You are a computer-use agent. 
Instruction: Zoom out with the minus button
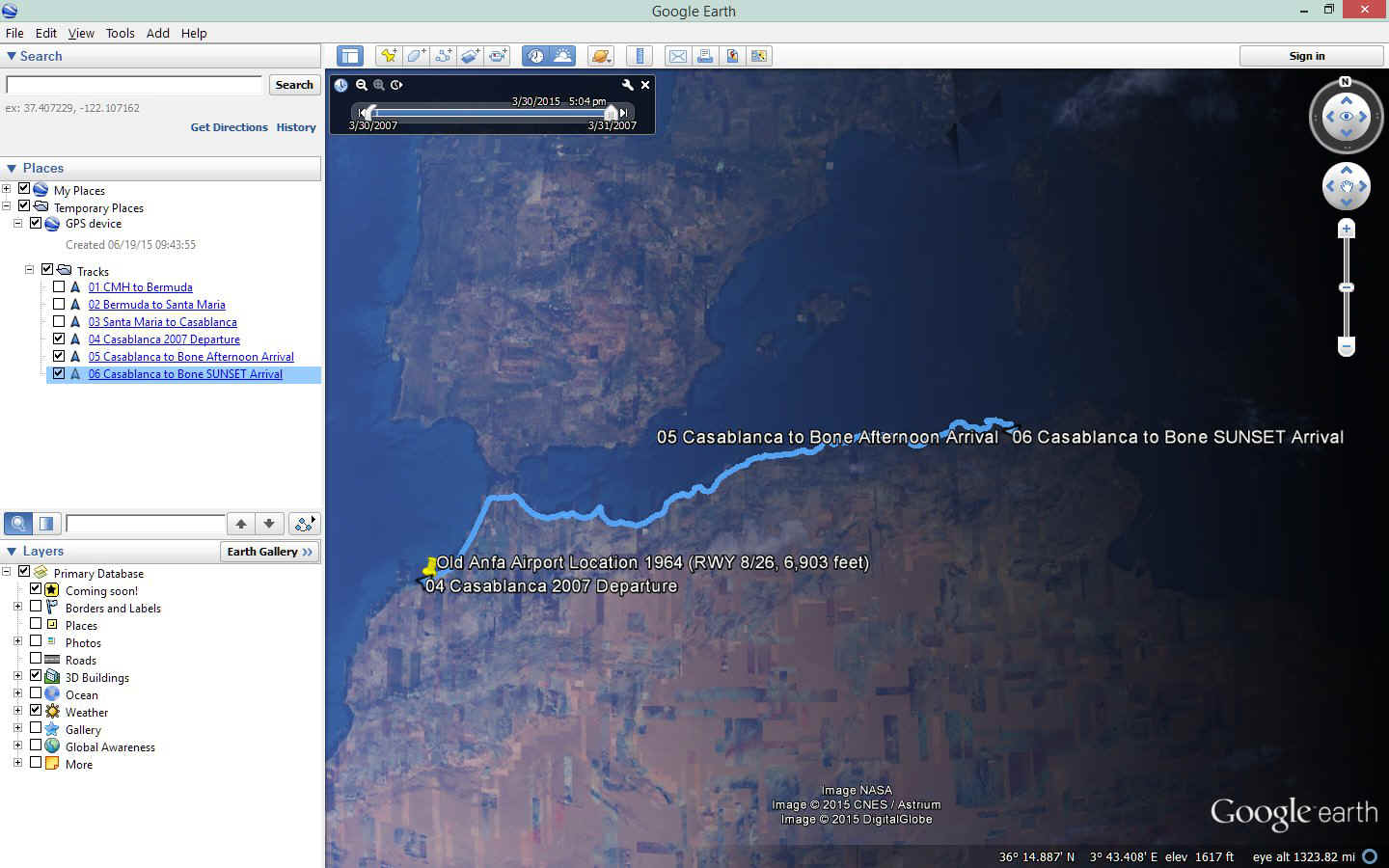(1347, 346)
